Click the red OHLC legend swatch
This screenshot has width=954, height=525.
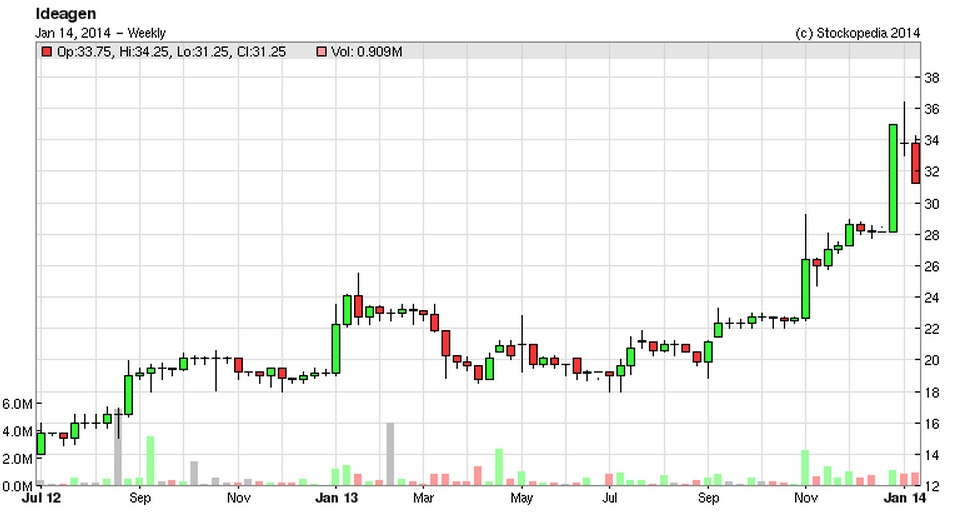46,52
